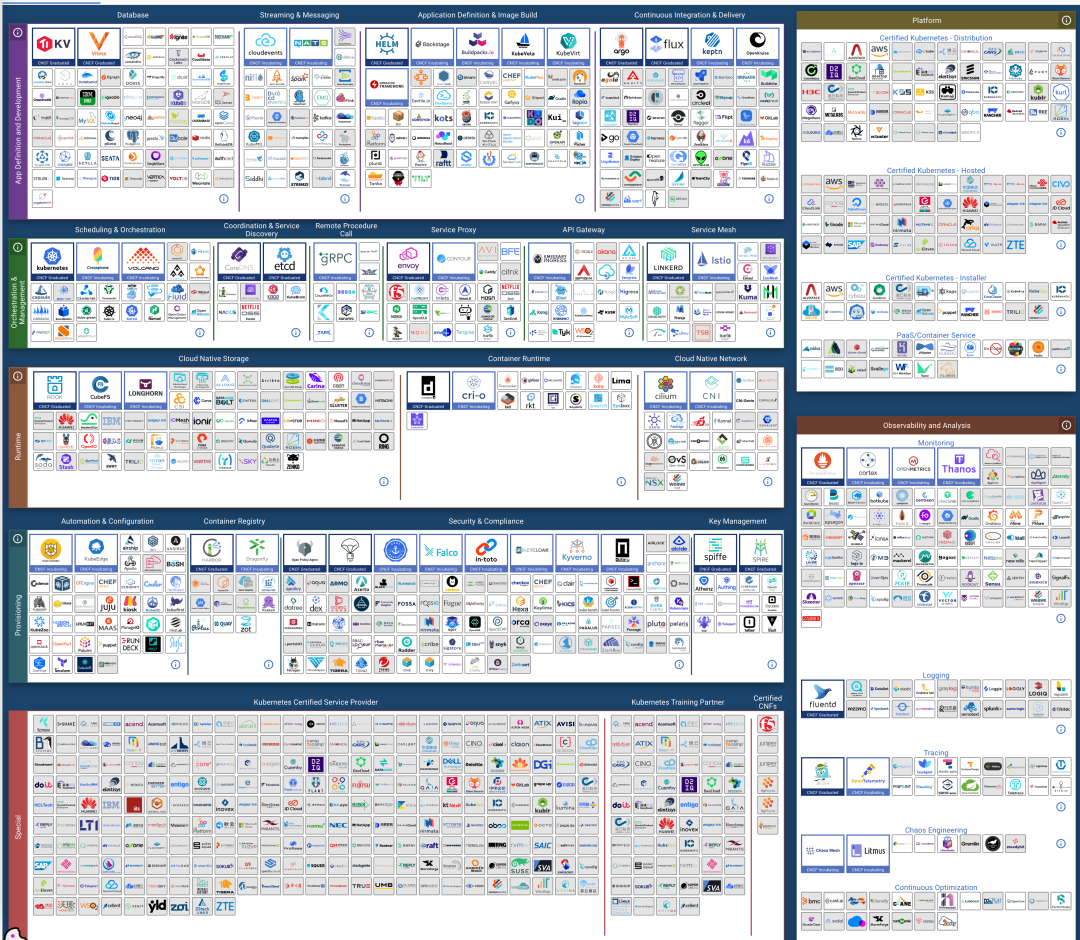
Task: Open the Chaos Engineering category link
Action: pos(935,830)
